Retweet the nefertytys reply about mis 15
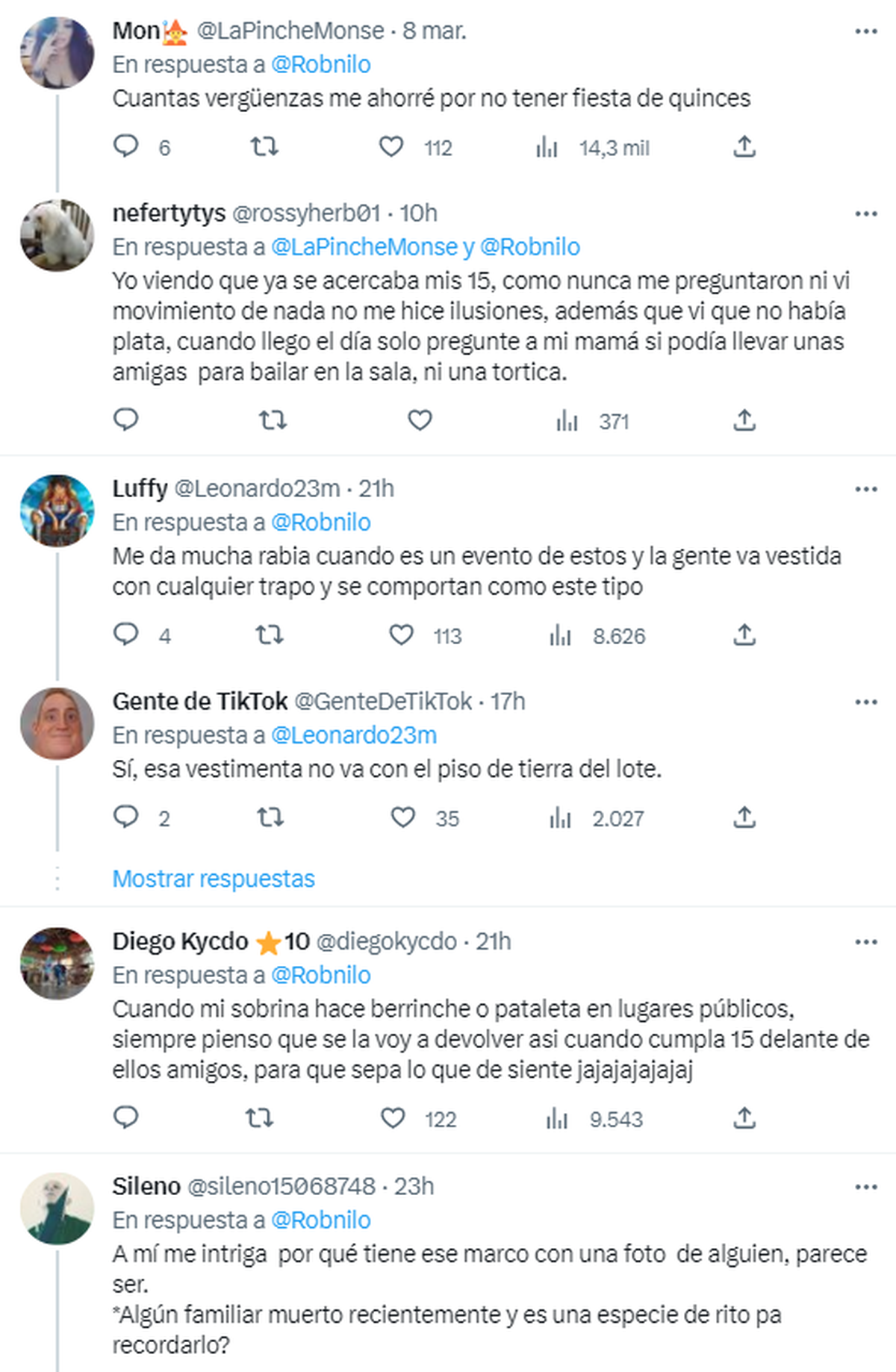The width and height of the screenshot is (896, 1372). click(x=273, y=421)
